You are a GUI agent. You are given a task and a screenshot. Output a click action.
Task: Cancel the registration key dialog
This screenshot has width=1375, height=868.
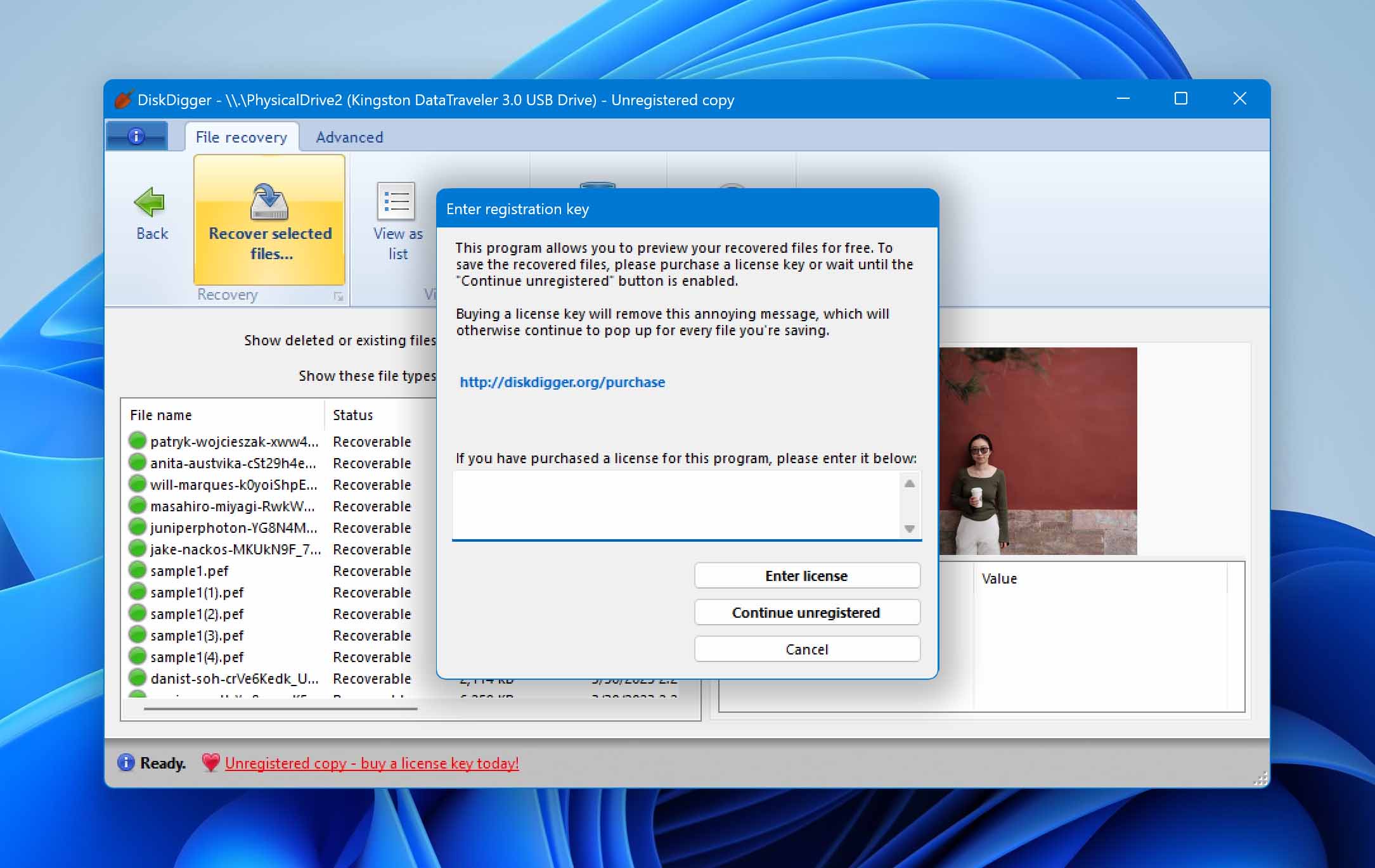click(806, 649)
